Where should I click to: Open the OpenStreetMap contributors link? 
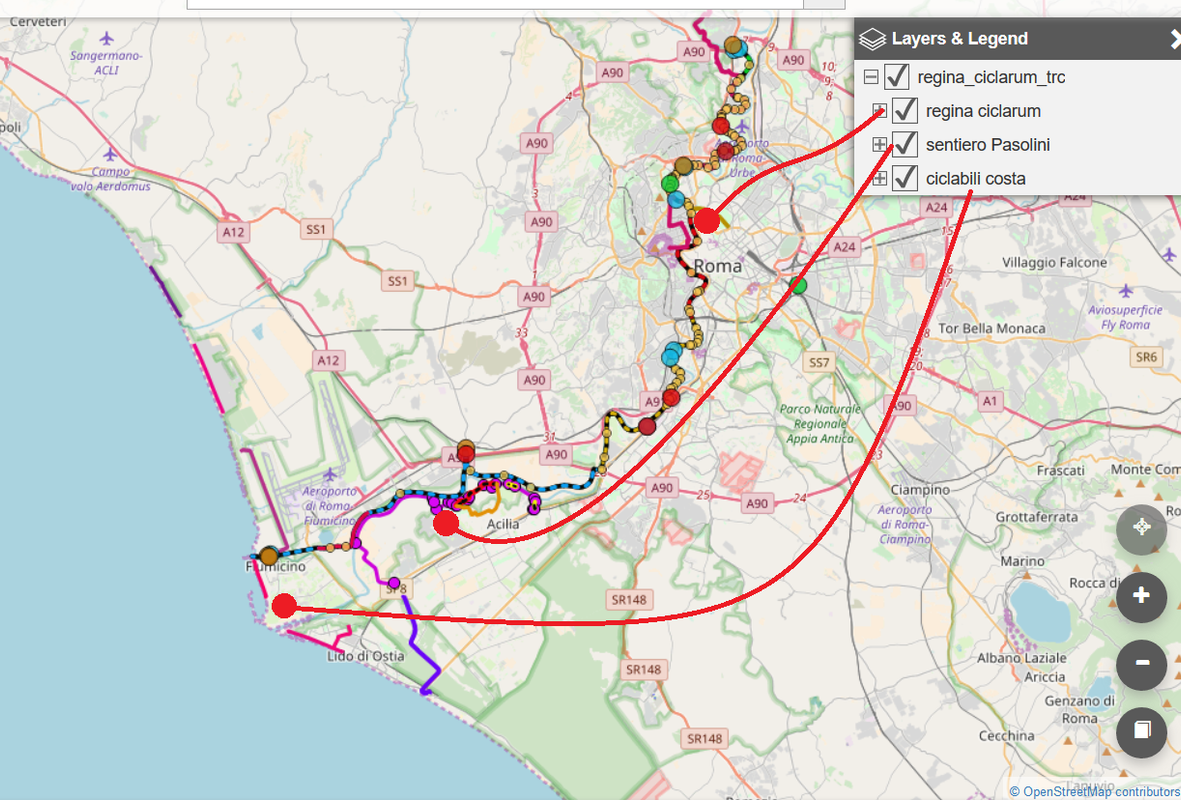click(1100, 792)
